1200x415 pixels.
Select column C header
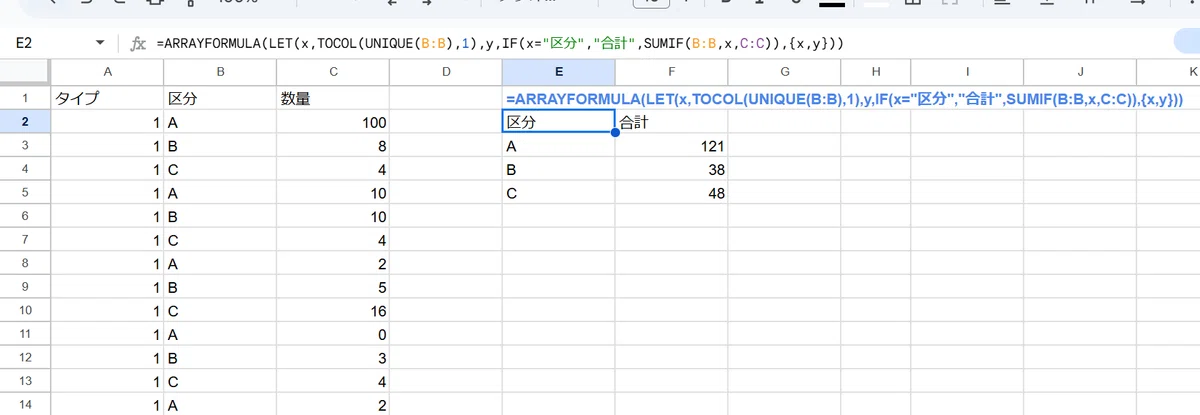click(x=333, y=72)
